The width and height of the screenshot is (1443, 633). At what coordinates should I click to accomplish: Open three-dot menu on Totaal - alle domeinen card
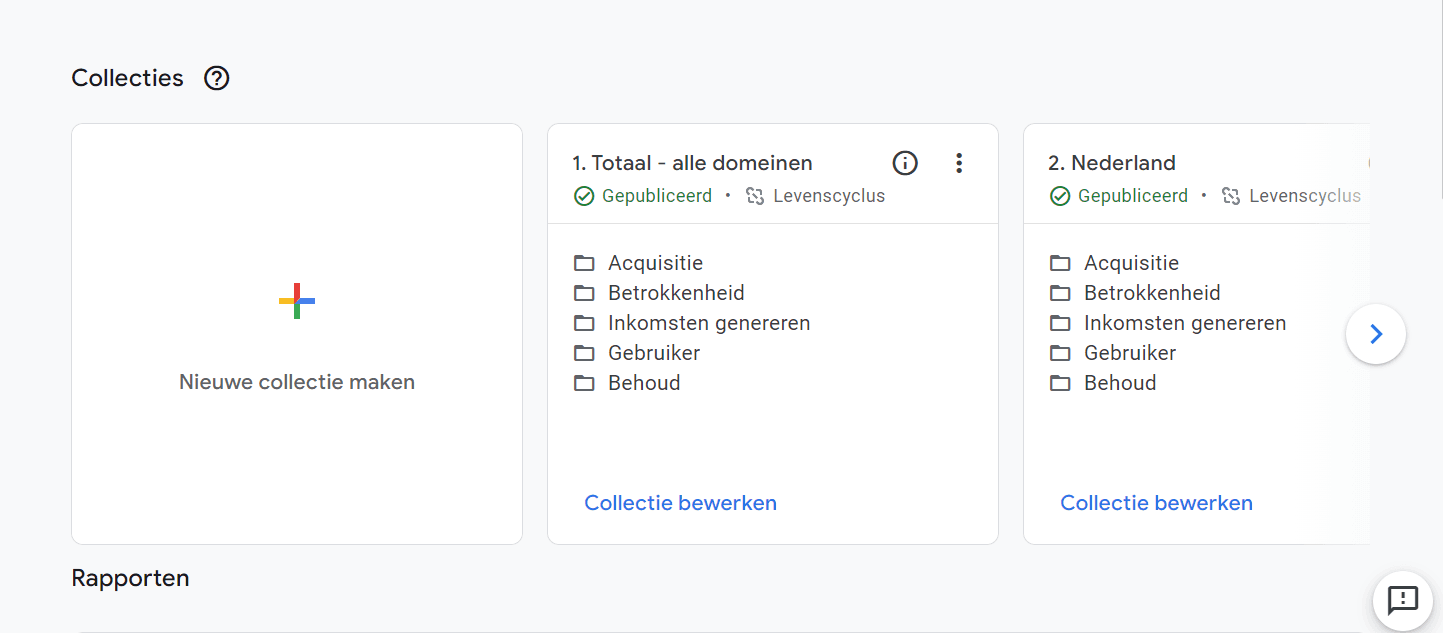pos(959,163)
